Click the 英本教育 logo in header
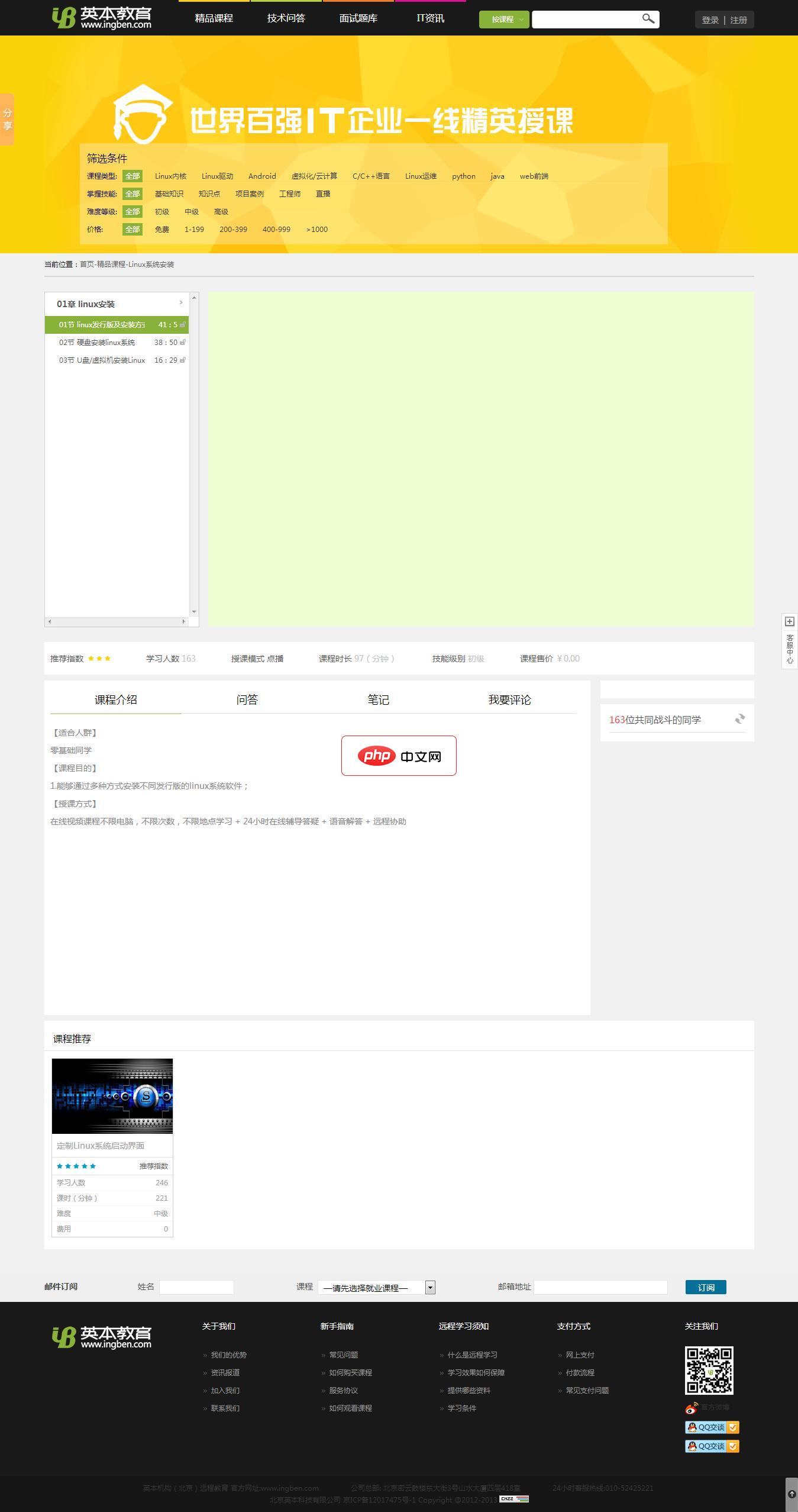 coord(102,18)
